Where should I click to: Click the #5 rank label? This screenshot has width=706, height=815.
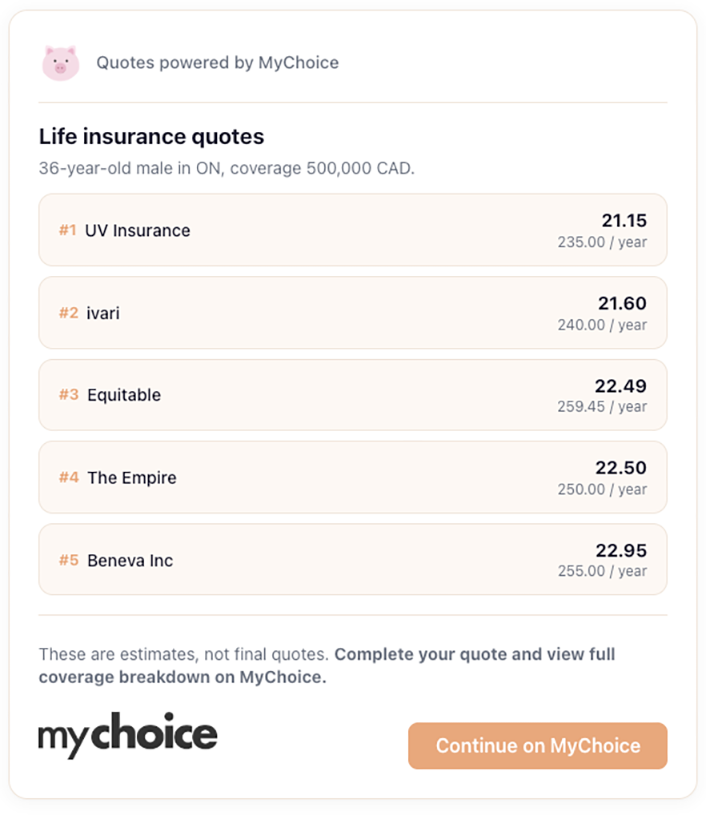68,560
